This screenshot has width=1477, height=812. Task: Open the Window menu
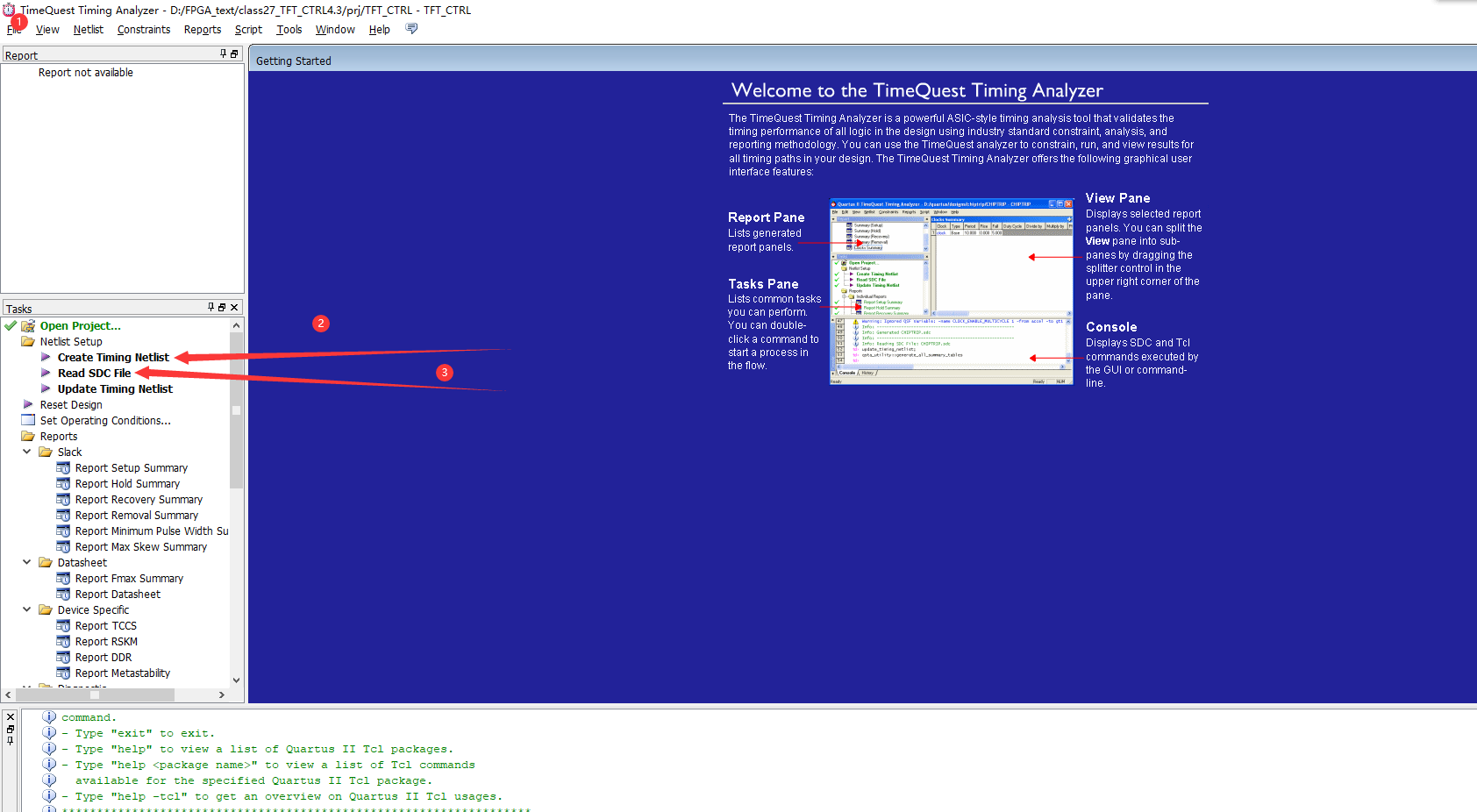(335, 30)
